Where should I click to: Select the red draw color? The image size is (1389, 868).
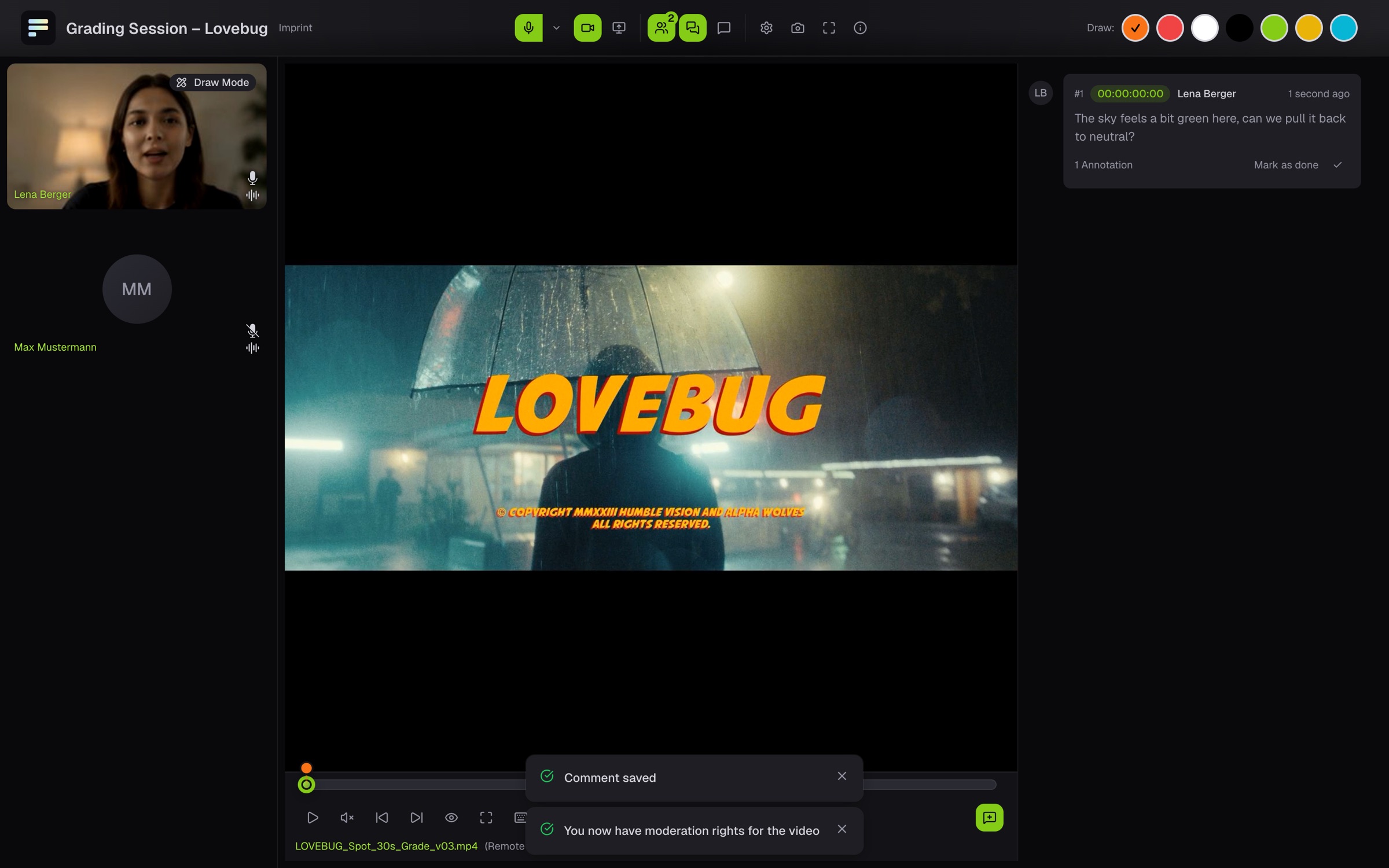click(1170, 28)
